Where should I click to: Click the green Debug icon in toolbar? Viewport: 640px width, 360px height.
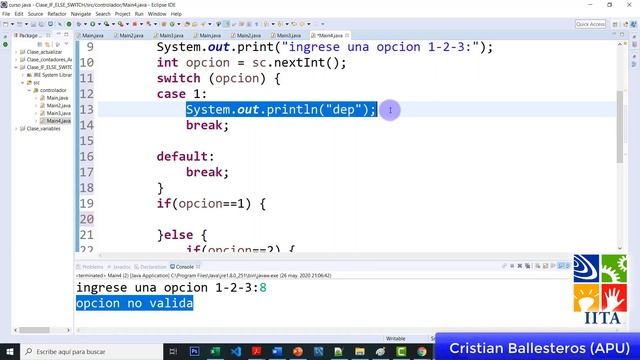click(78, 24)
